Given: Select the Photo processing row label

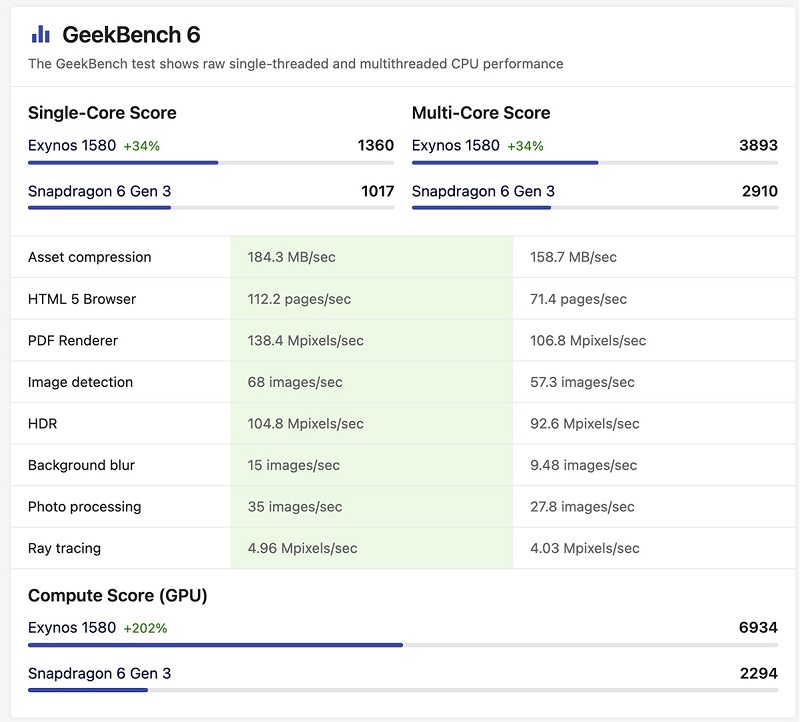Looking at the screenshot, I should [85, 507].
